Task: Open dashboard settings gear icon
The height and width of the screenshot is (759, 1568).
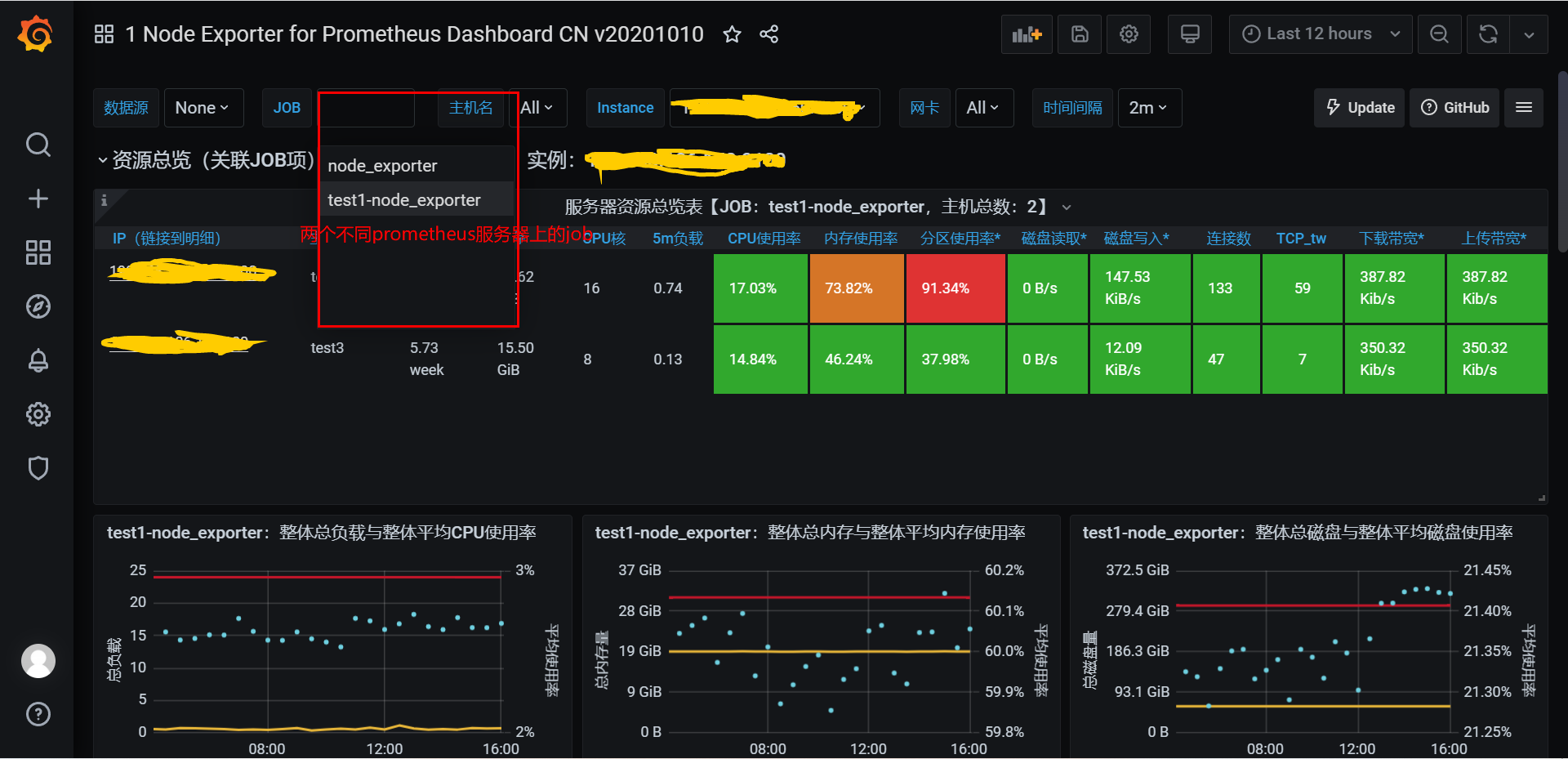Action: [x=1128, y=33]
